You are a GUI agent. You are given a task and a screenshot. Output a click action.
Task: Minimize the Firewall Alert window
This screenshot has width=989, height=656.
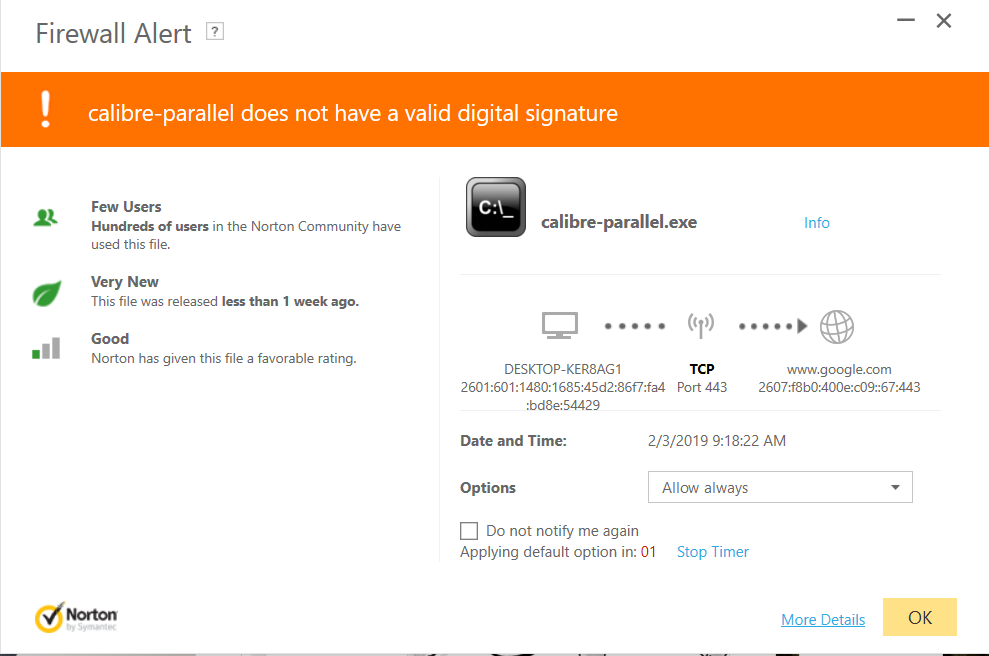906,20
